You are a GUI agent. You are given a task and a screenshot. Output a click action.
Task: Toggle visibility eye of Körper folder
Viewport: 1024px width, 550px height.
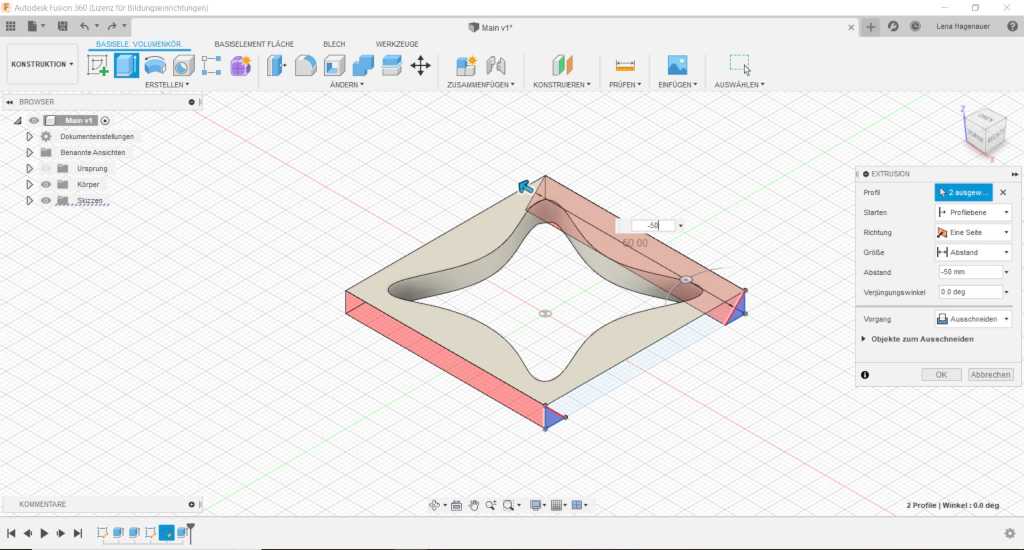click(46, 184)
